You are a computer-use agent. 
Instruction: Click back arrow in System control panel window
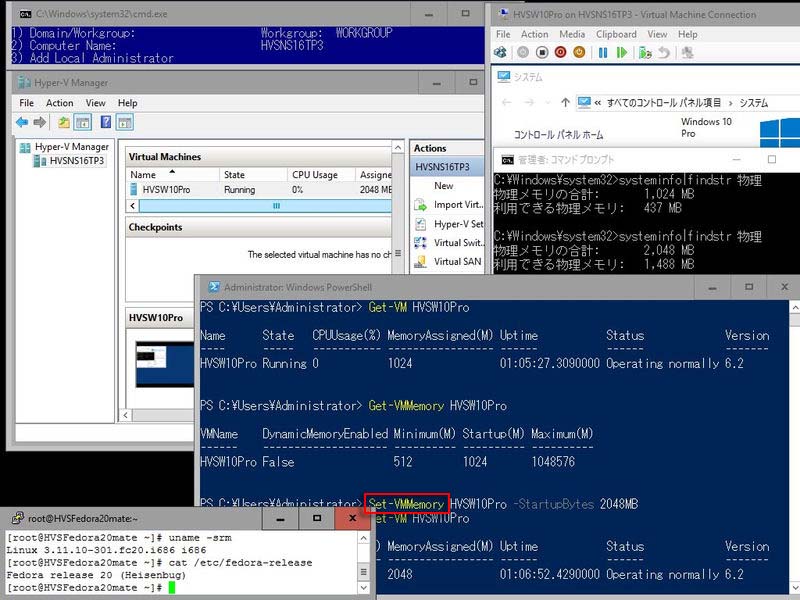coord(507,103)
